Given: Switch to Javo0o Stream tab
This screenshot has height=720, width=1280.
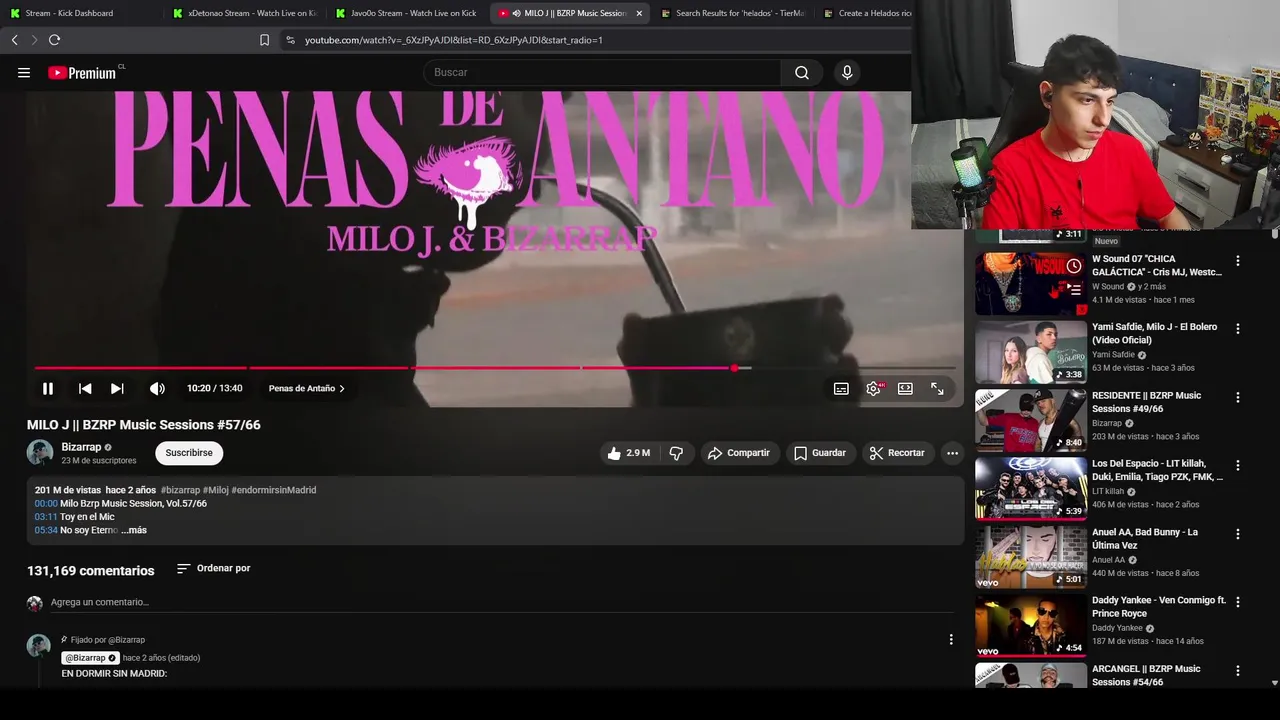Looking at the screenshot, I should point(406,13).
